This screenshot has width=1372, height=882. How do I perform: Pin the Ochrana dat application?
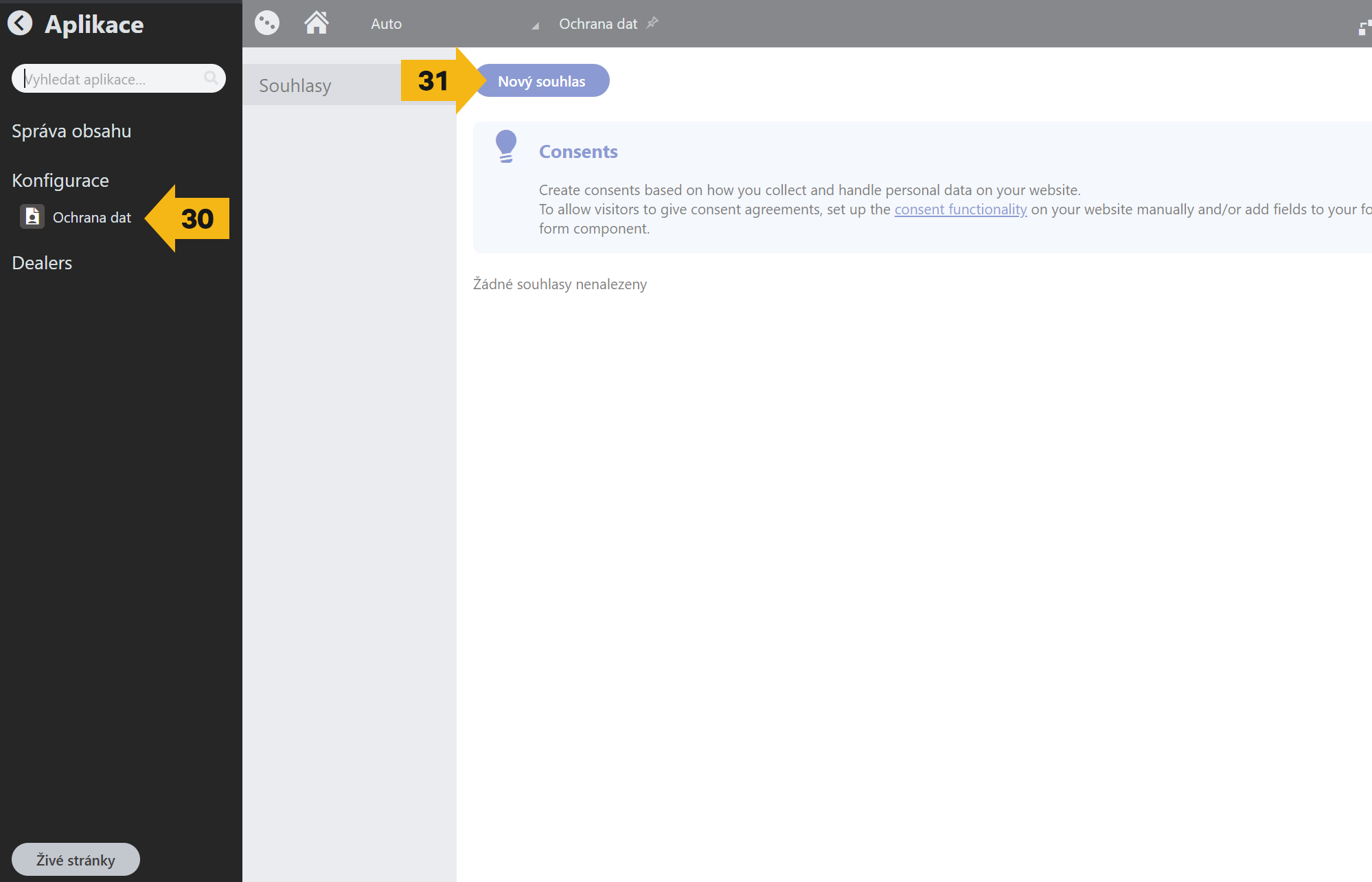point(652,23)
